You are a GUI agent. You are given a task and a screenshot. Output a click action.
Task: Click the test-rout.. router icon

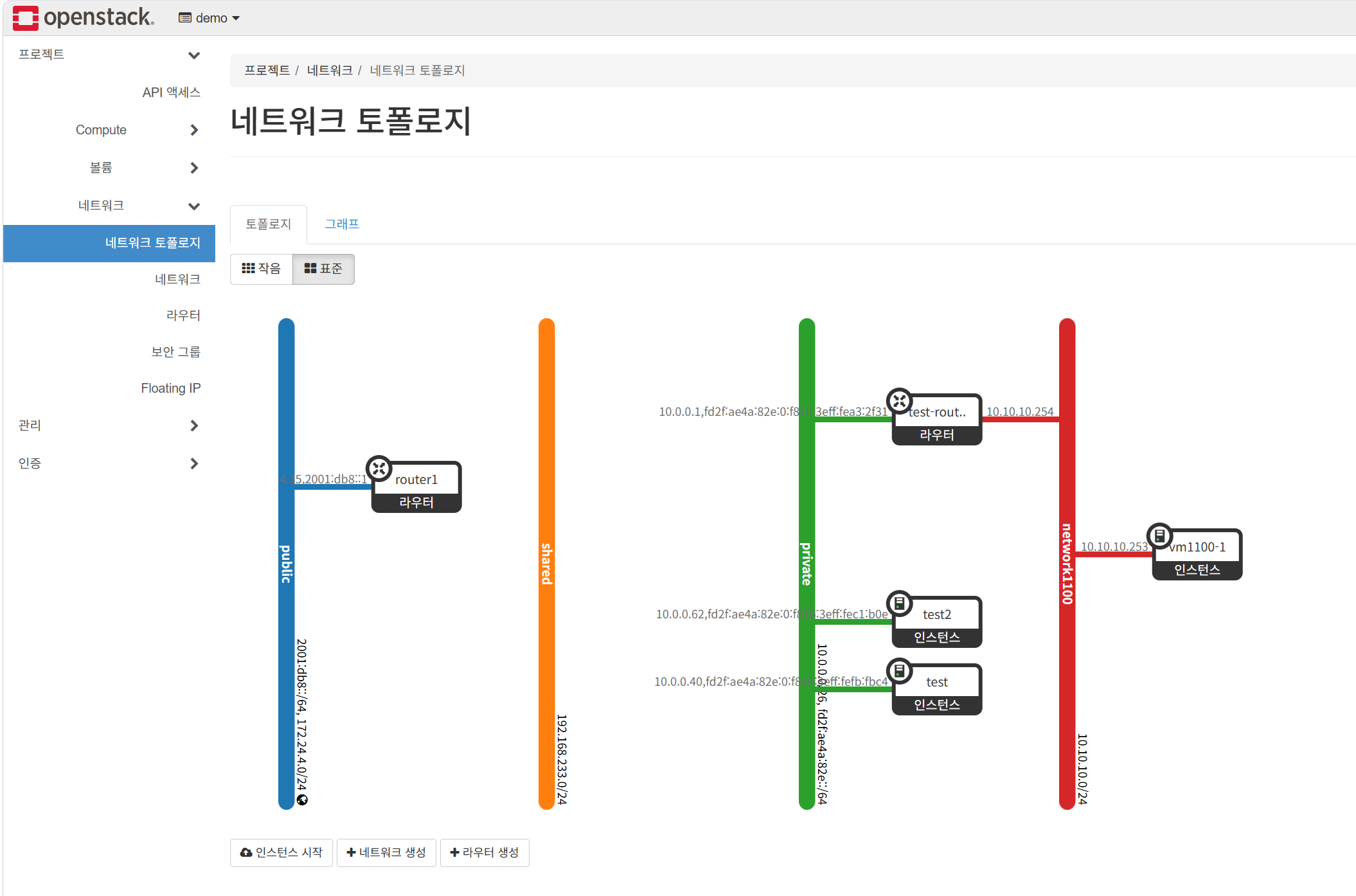pyautogui.click(x=900, y=401)
